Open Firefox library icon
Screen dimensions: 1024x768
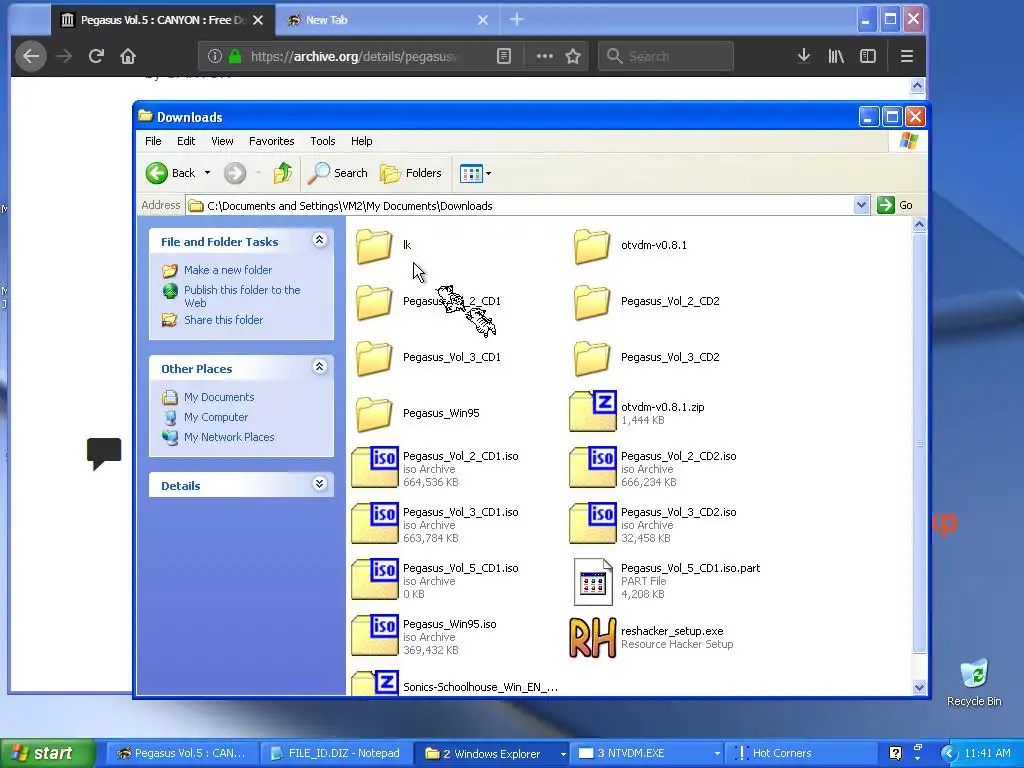[x=836, y=56]
